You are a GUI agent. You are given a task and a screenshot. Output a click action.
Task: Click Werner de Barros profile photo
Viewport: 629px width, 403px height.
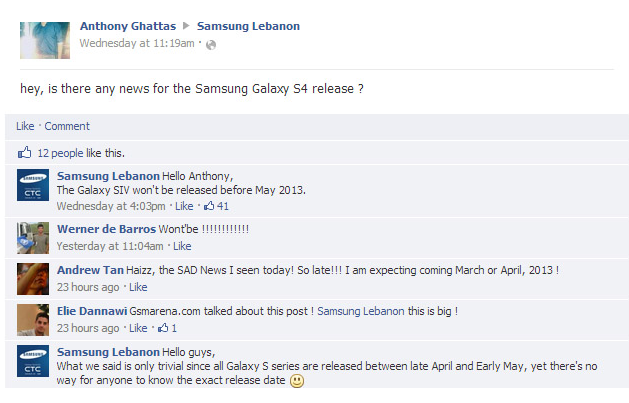tap(33, 237)
